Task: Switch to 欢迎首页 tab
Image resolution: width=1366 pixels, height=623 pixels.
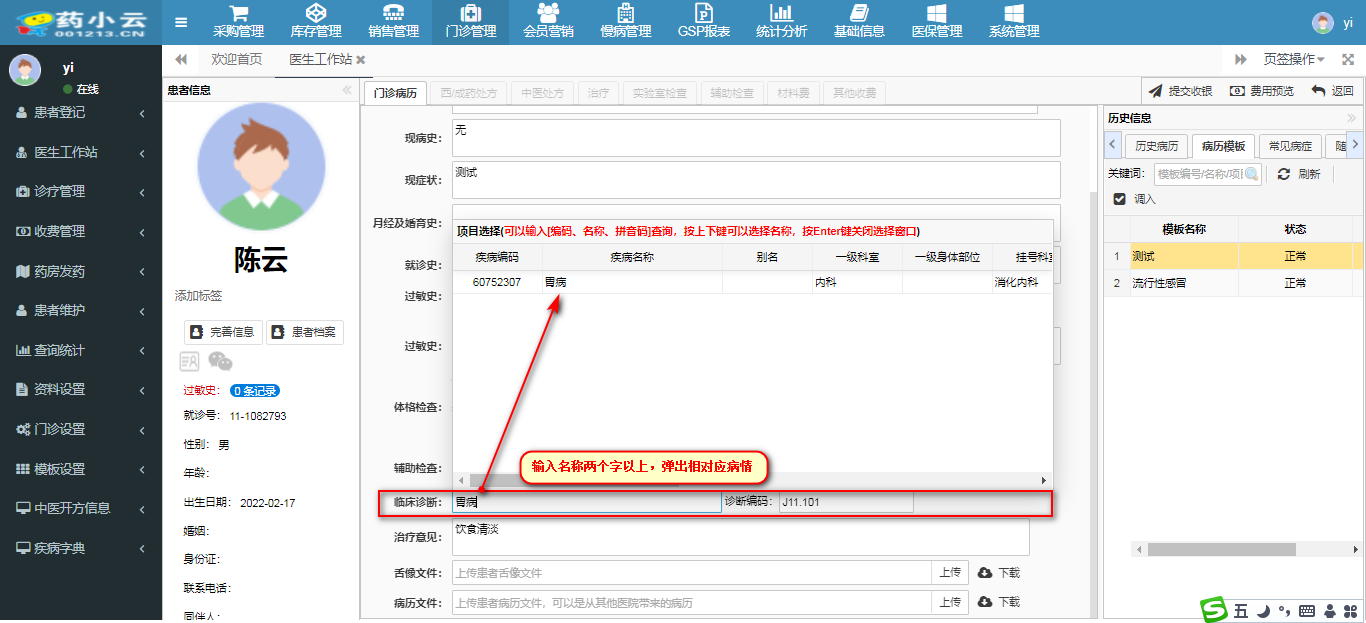Action: click(x=237, y=59)
